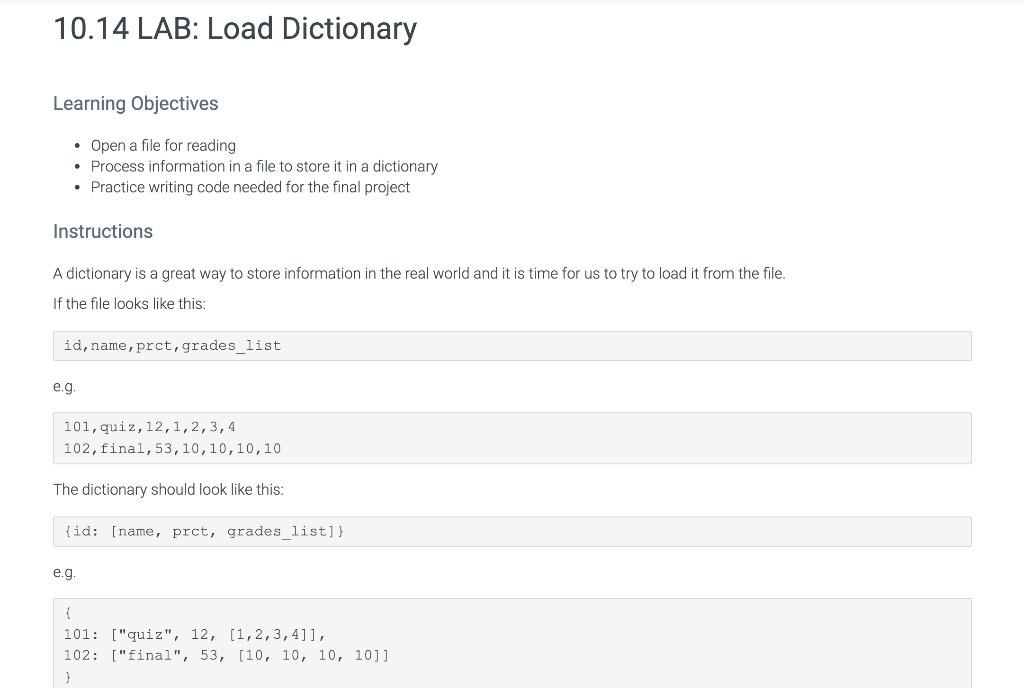Click the second 'e.g.' label
Viewport: 1024px width, 688px height.
tap(64, 572)
